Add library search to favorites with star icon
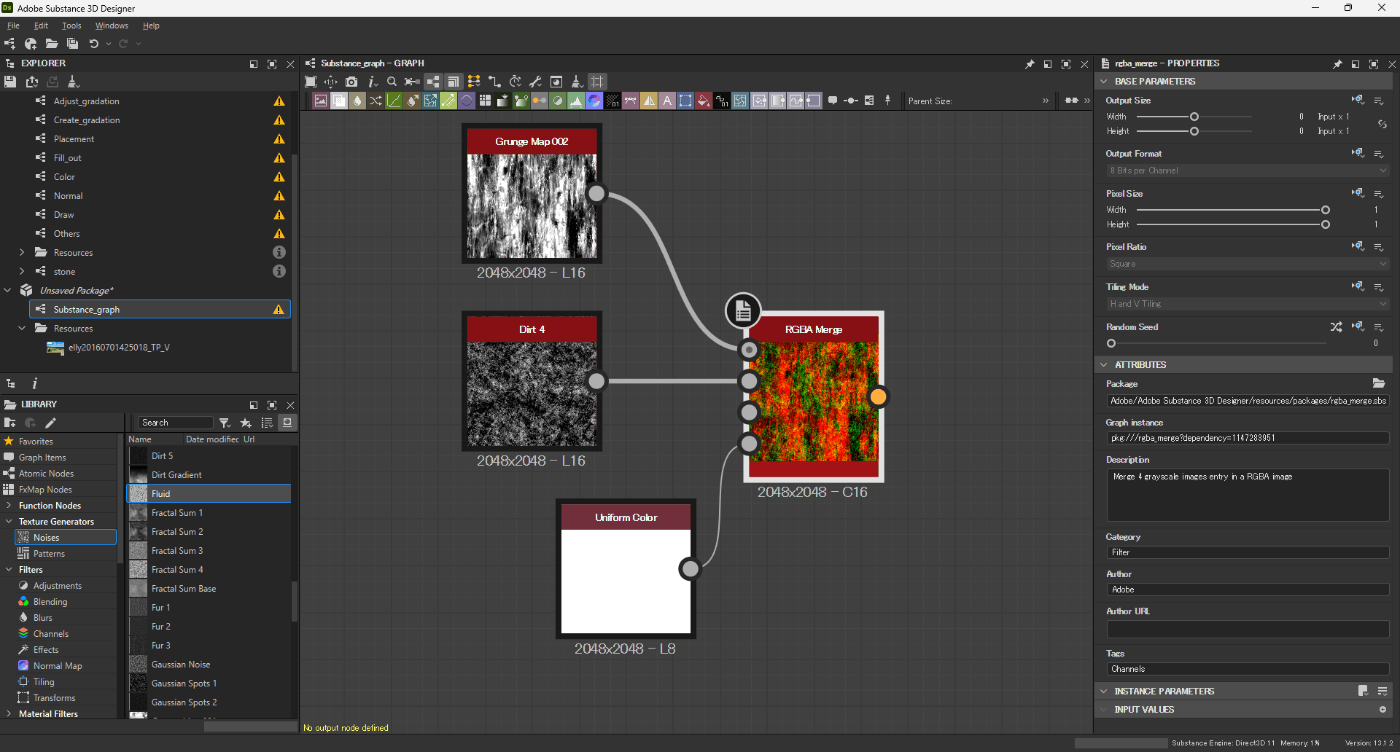Screen dimensions: 1400x752 pyautogui.click(x=245, y=423)
